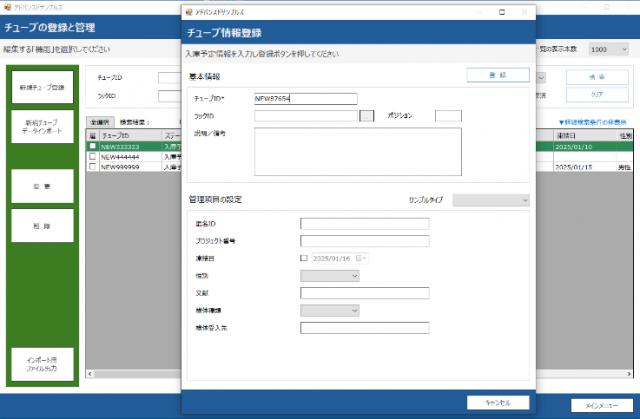Click the rack ID browse button
Image resolution: width=640 pixels, height=419 pixels.
coord(367,116)
